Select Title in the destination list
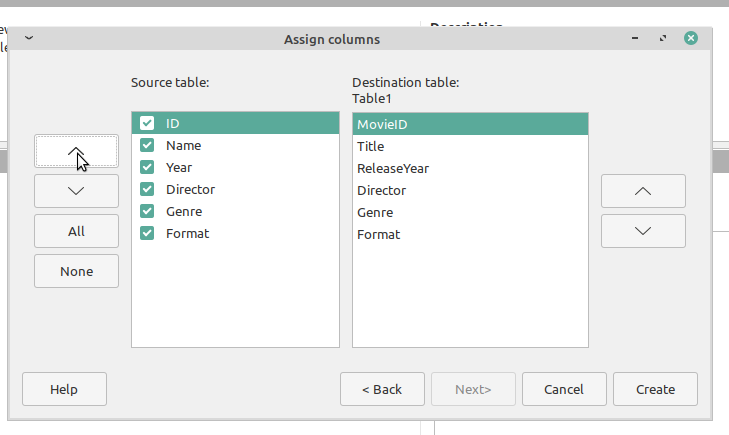This screenshot has height=435, width=729. [x=371, y=146]
